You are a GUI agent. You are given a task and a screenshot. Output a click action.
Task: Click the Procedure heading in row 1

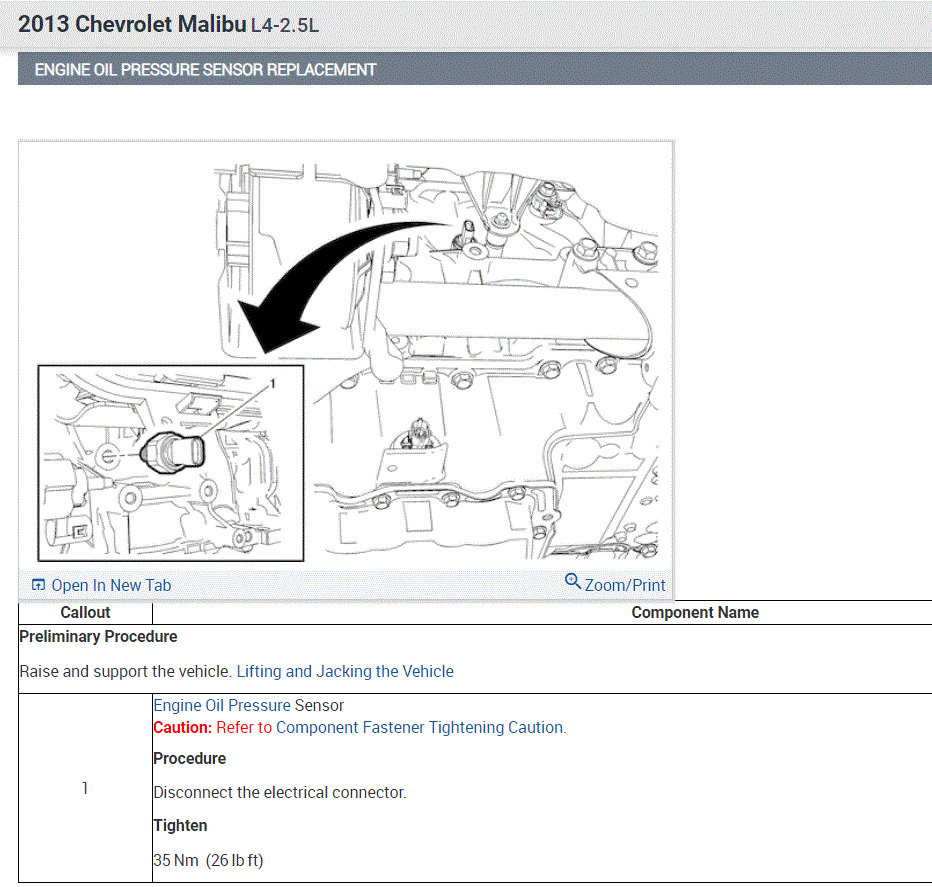(190, 759)
